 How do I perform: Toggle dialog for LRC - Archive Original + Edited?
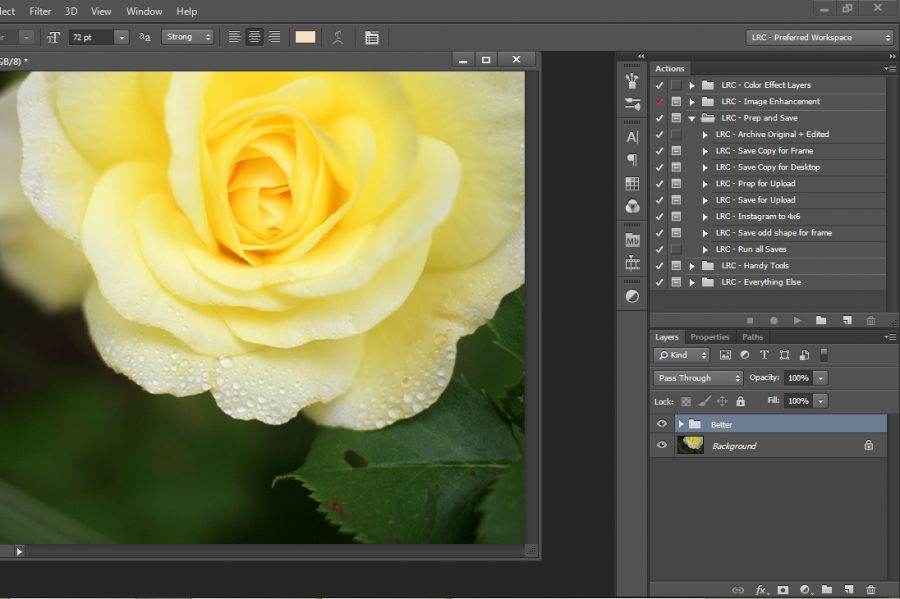pyautogui.click(x=677, y=134)
